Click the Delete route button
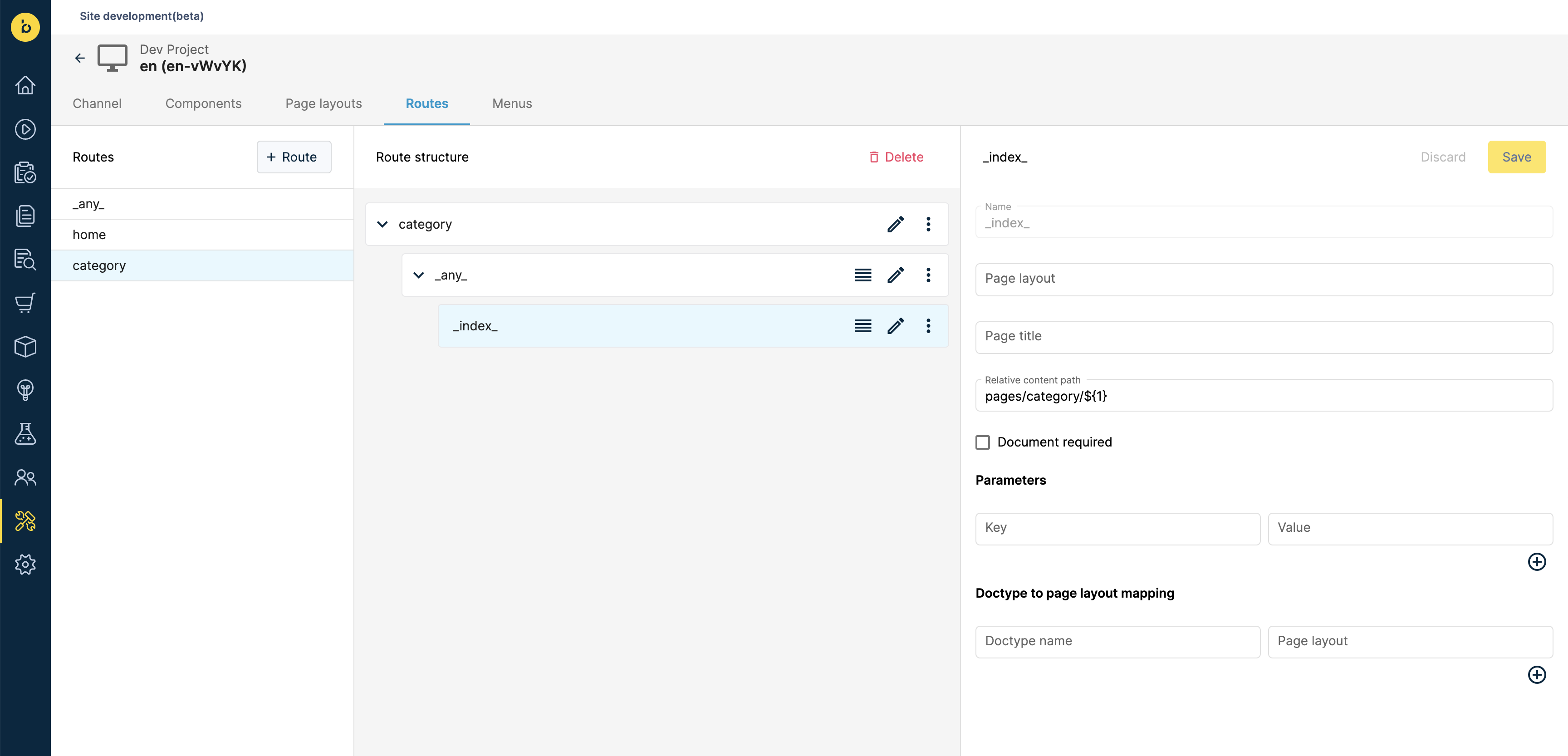This screenshot has height=756, width=1568. [896, 157]
